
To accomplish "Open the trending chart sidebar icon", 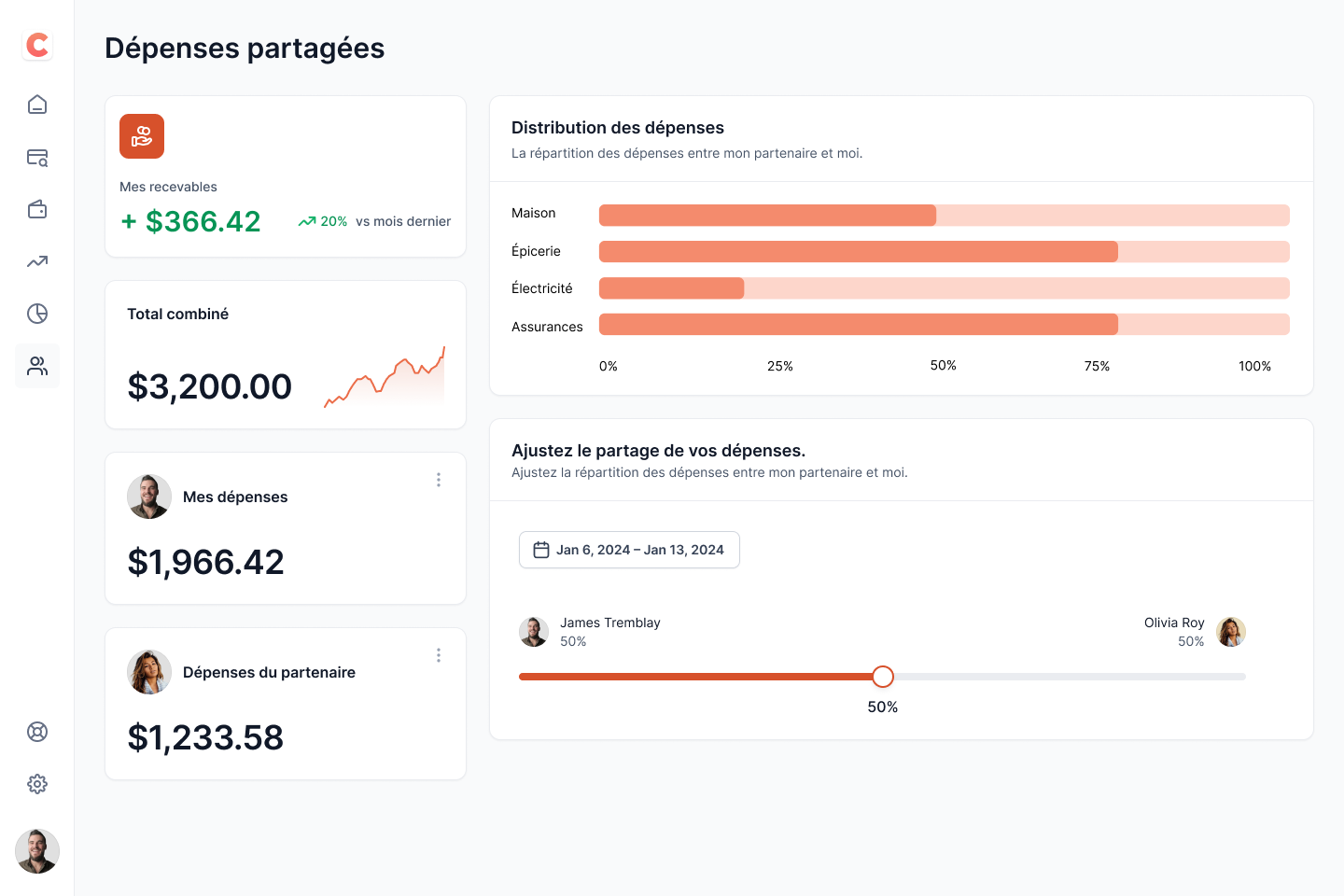I will (37, 261).
